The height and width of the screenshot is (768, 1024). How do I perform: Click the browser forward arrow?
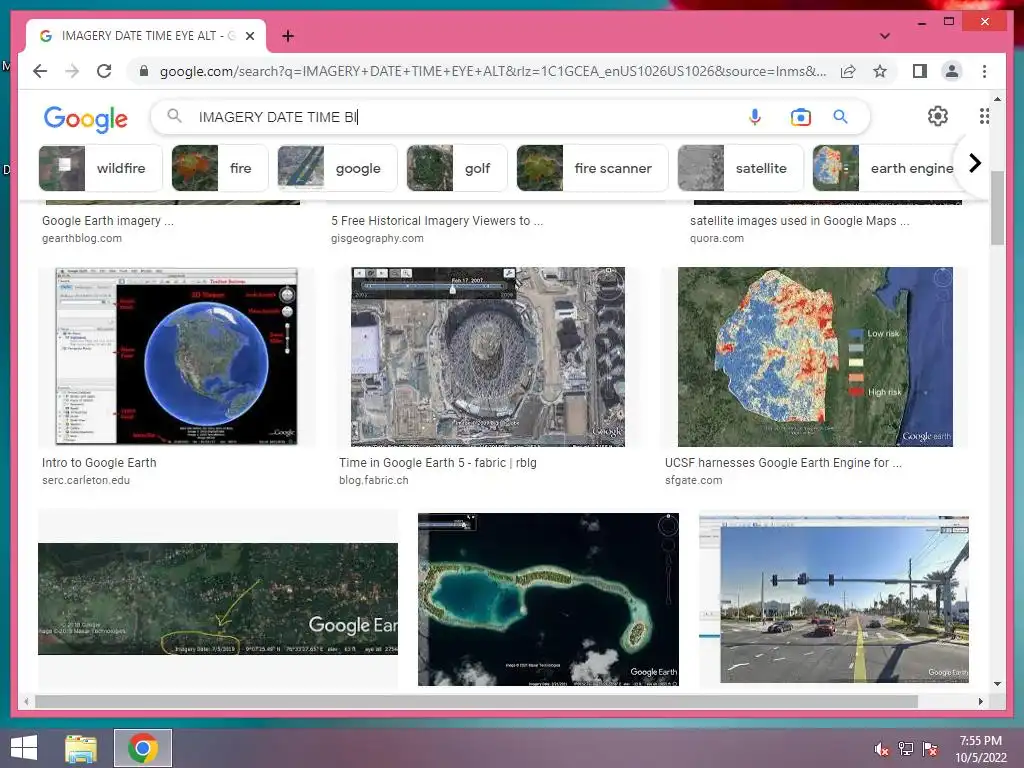72,71
